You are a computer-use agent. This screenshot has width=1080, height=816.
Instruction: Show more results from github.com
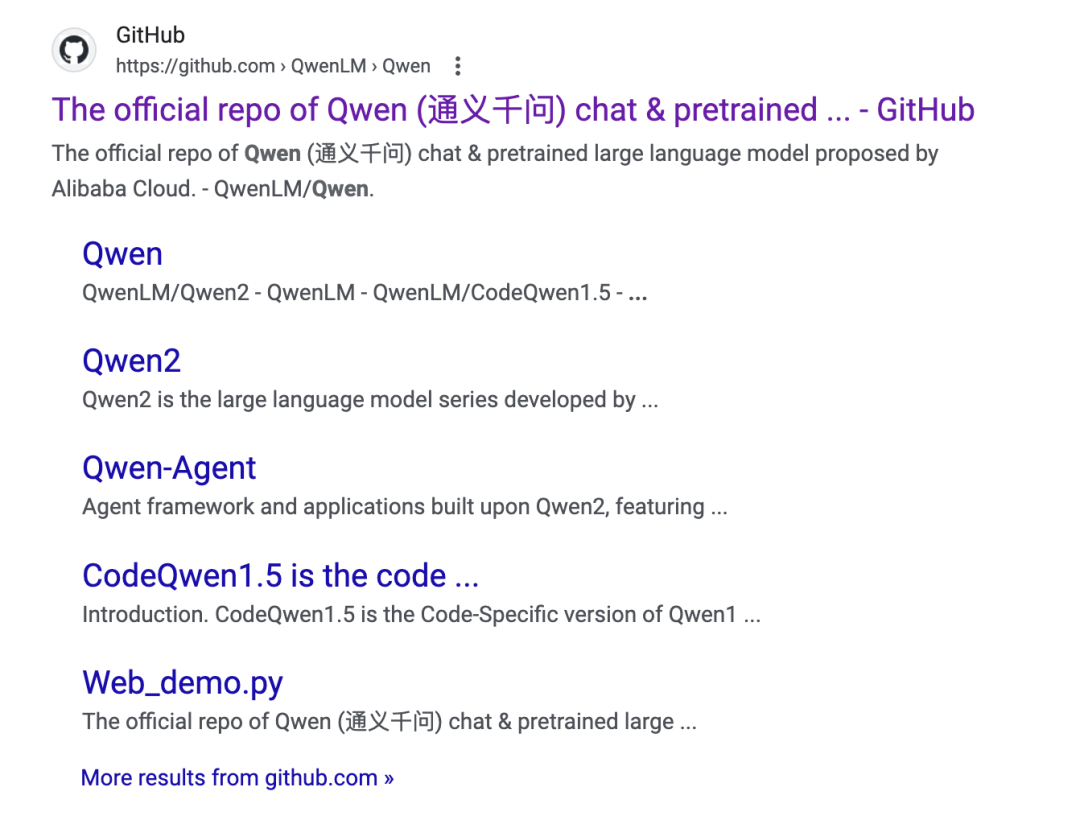coord(238,777)
